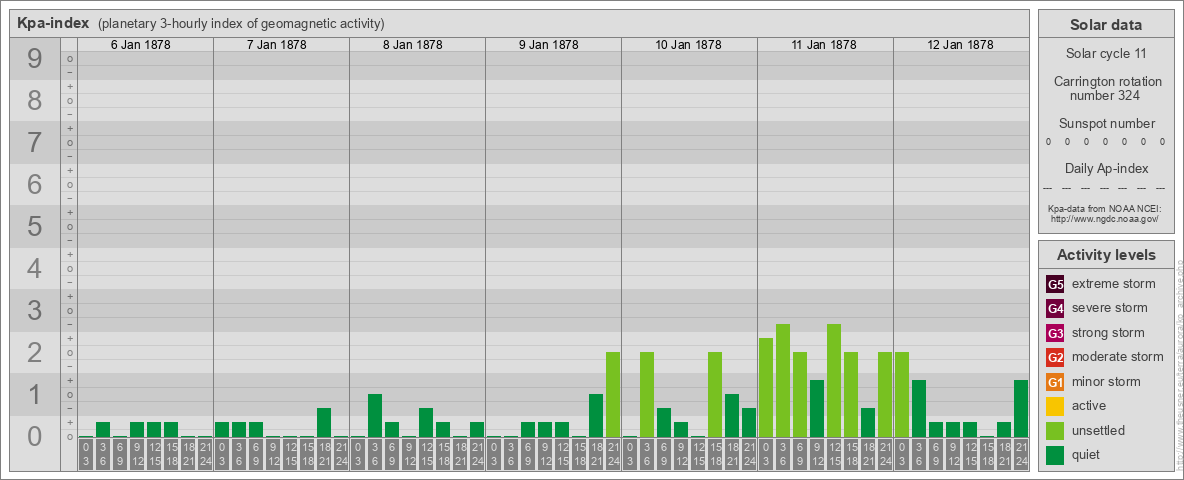Click the 9 Jan 18-21h dark green bar
The image size is (1184, 480).
[596, 416]
